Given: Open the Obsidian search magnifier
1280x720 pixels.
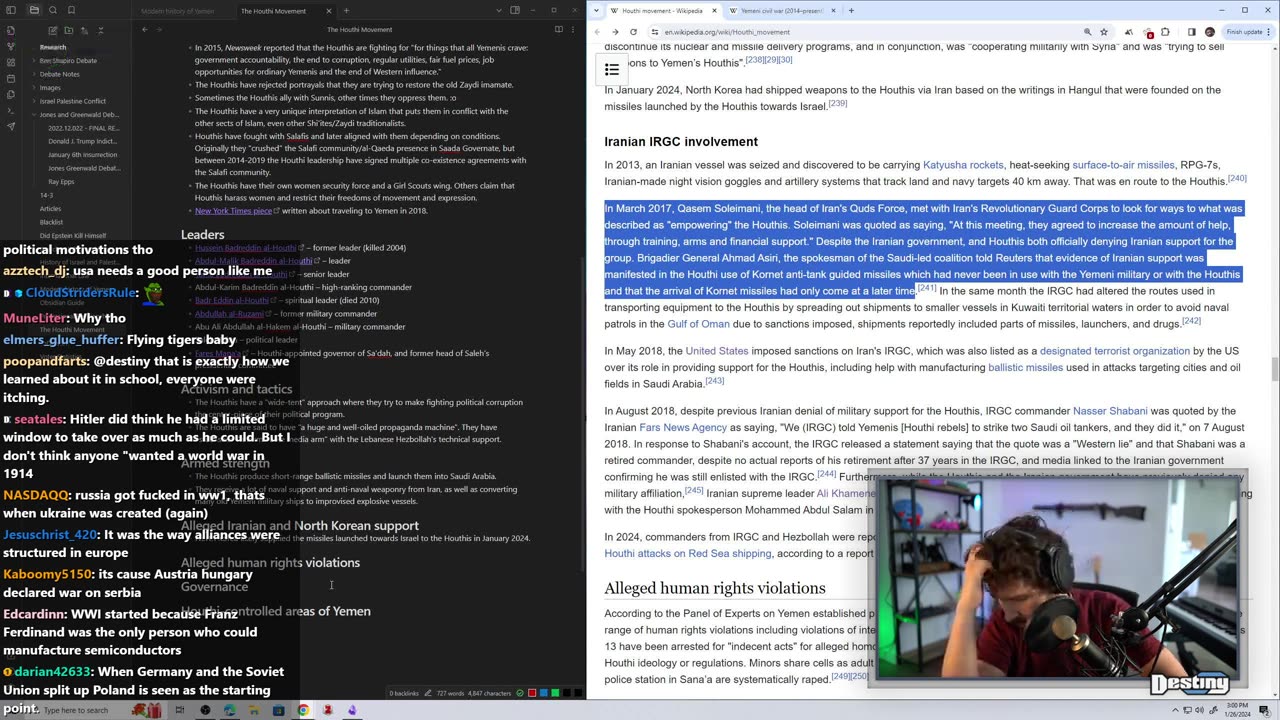Looking at the screenshot, I should (52, 10).
